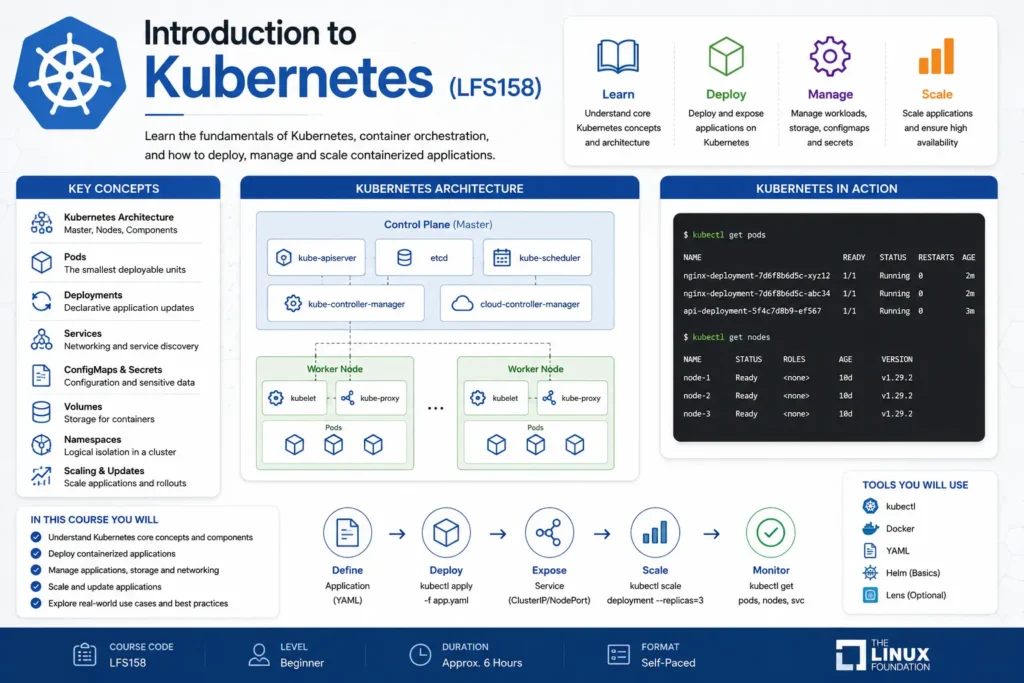Click checkmark beside 'Scale and update applications'

pos(36,586)
